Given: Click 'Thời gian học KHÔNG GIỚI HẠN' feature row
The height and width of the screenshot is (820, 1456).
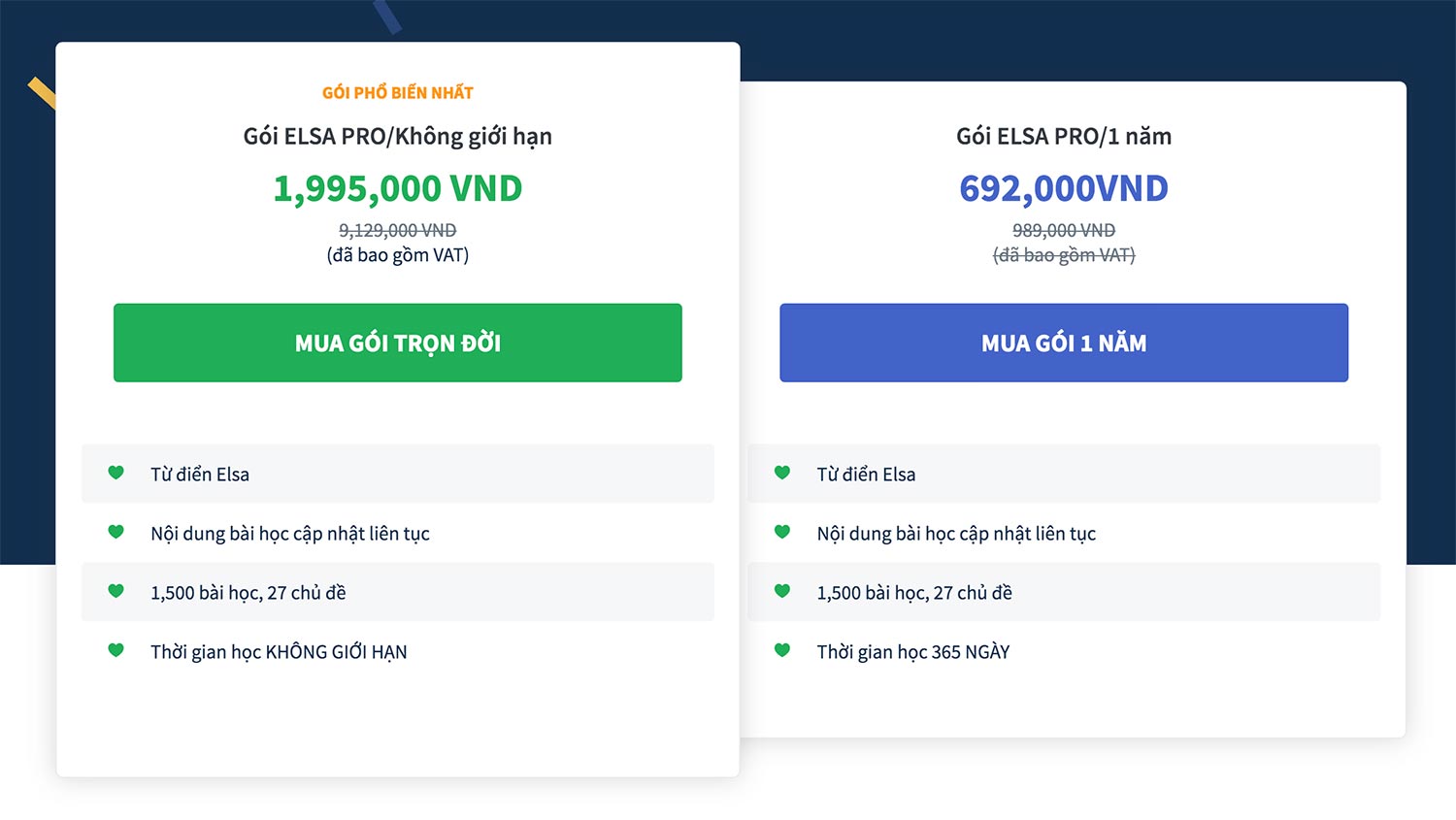Looking at the screenshot, I should 398,651.
